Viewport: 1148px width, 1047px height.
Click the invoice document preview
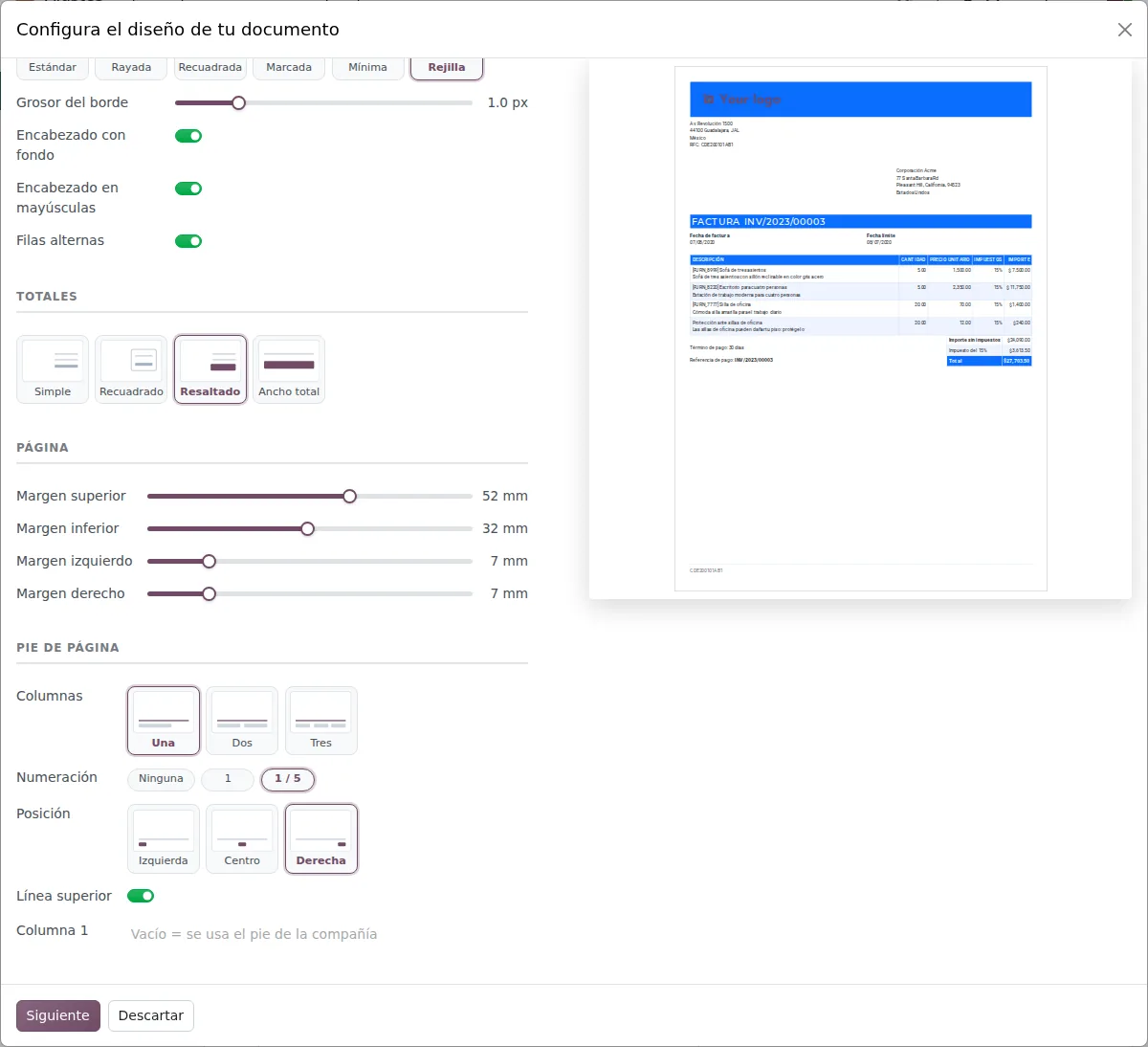[861, 329]
